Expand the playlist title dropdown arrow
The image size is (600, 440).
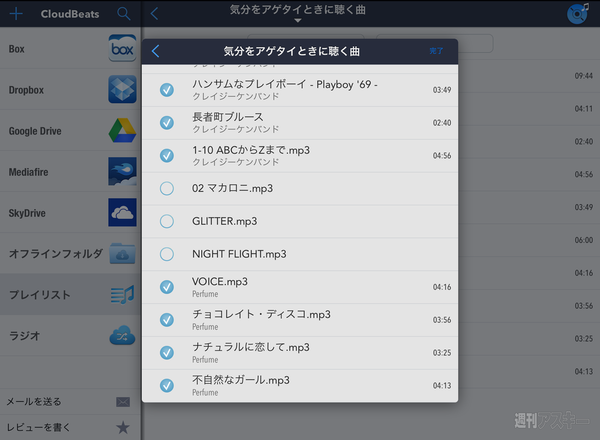point(298,20)
